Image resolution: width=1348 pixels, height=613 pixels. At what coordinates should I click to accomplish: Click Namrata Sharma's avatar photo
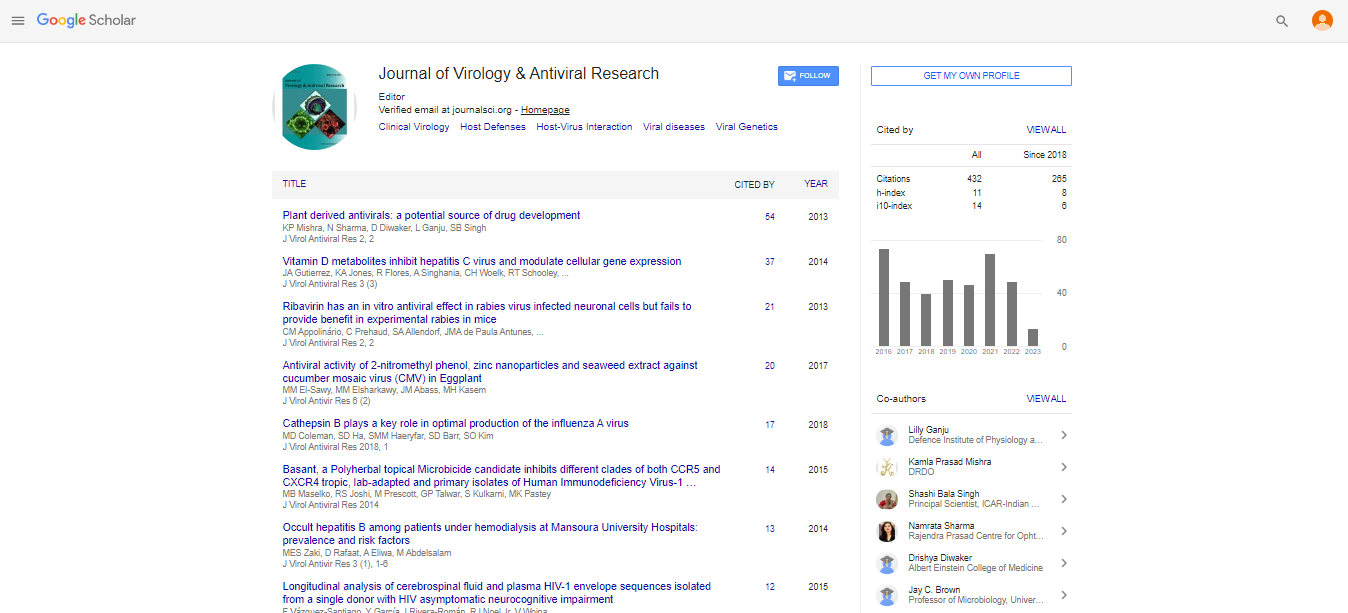click(887, 531)
